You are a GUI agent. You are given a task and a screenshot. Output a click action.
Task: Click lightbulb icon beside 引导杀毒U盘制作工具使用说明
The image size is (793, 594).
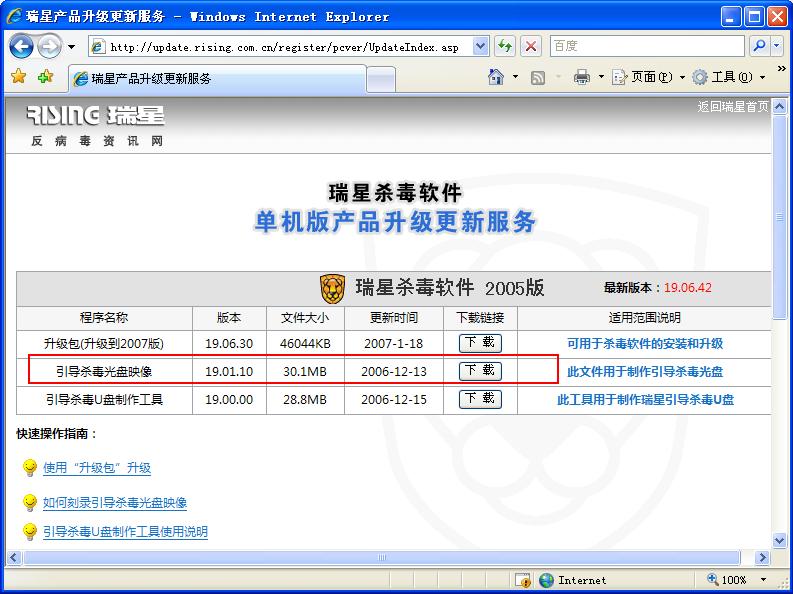30,532
